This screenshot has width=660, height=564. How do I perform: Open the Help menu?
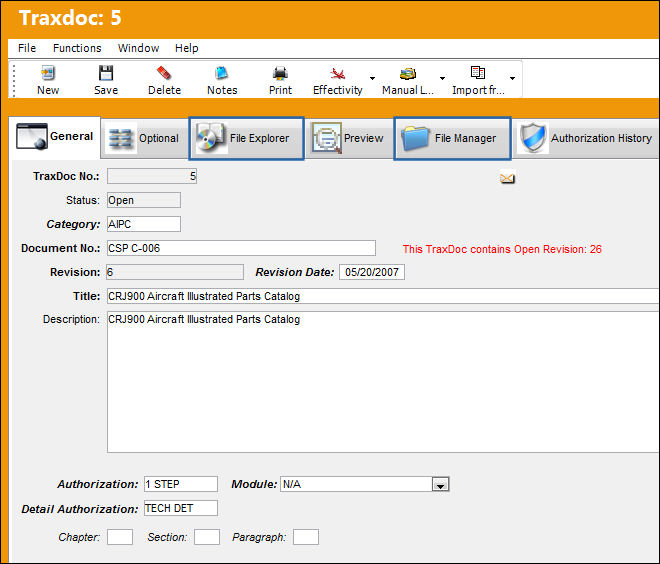[186, 48]
